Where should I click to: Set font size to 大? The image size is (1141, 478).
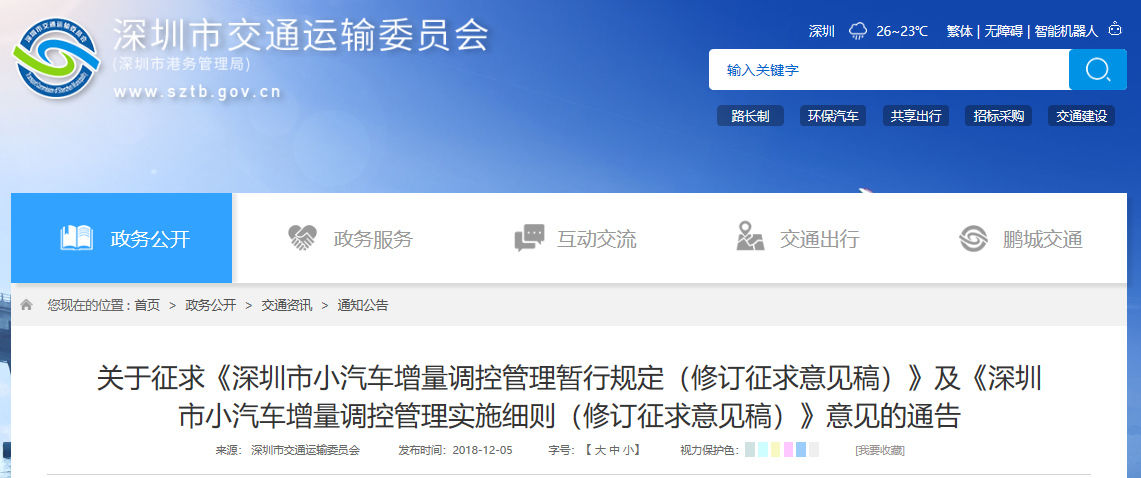(x=600, y=450)
